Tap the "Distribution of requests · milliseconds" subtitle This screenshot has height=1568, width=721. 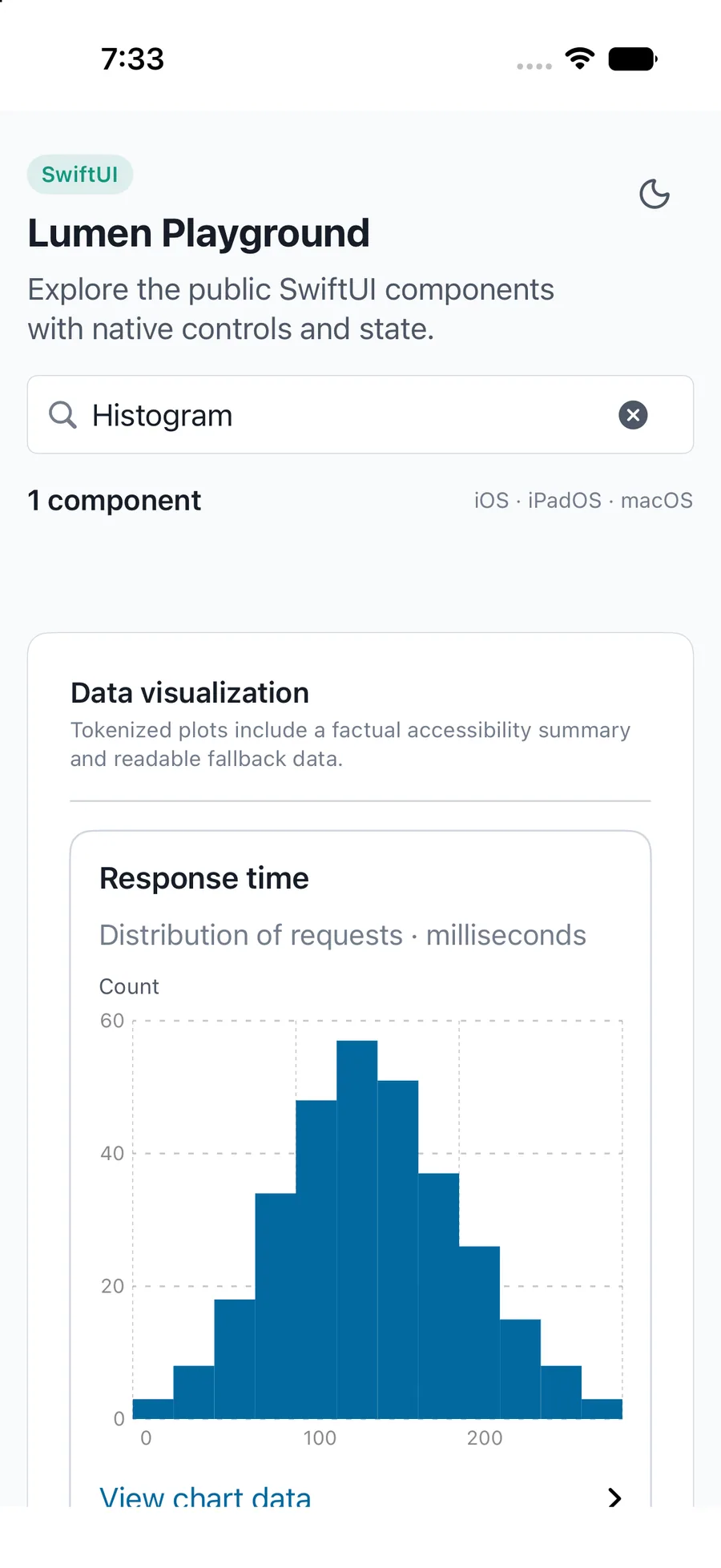pos(343,935)
